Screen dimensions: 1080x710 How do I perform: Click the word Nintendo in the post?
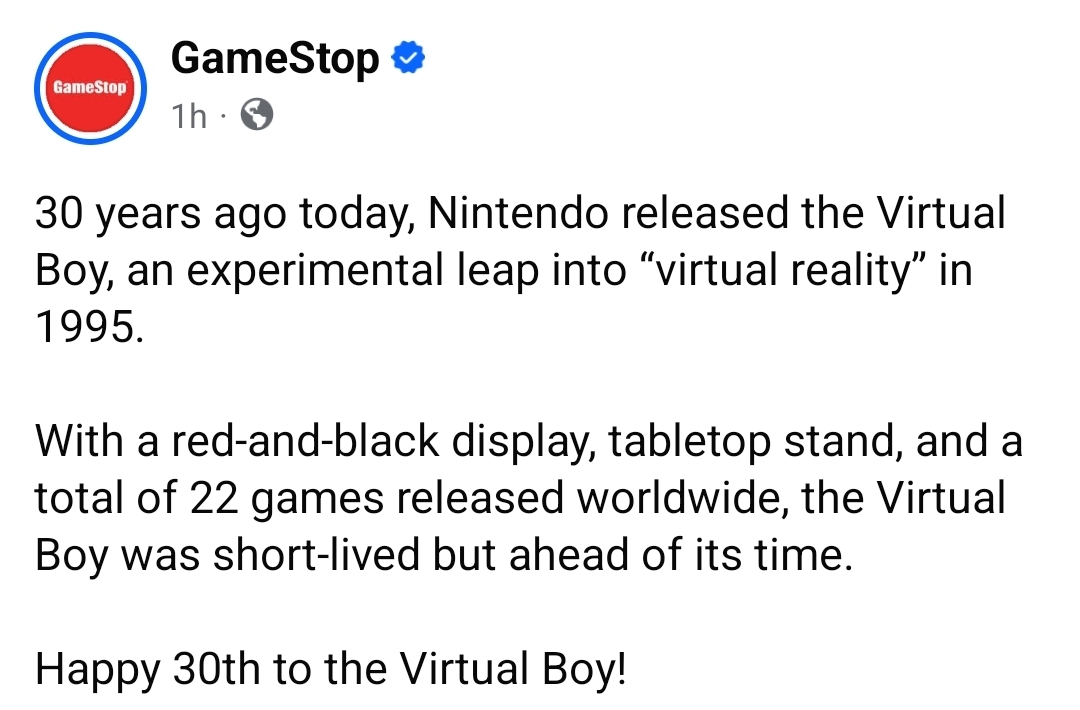pyautogui.click(x=518, y=213)
